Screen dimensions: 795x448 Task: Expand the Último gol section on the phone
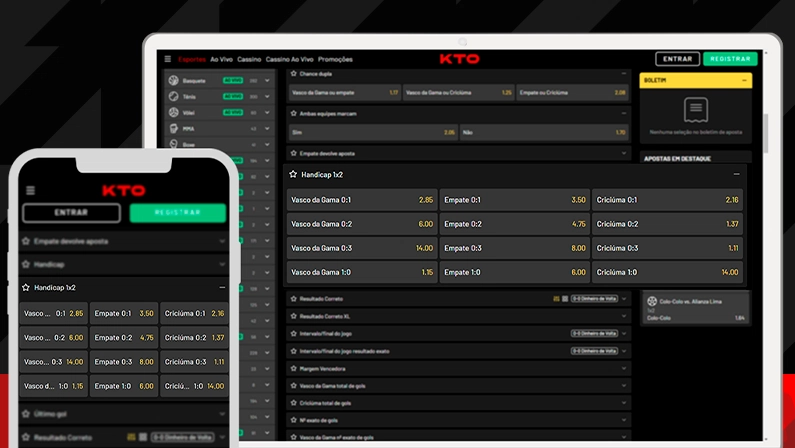click(222, 413)
